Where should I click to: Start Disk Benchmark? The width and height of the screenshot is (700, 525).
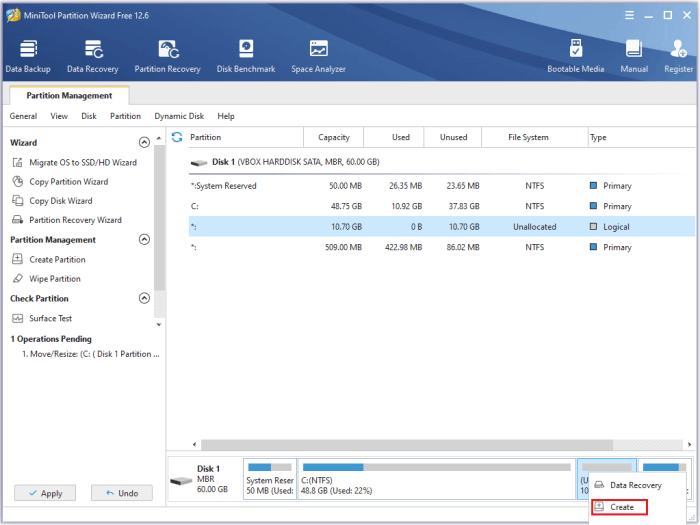coord(246,56)
